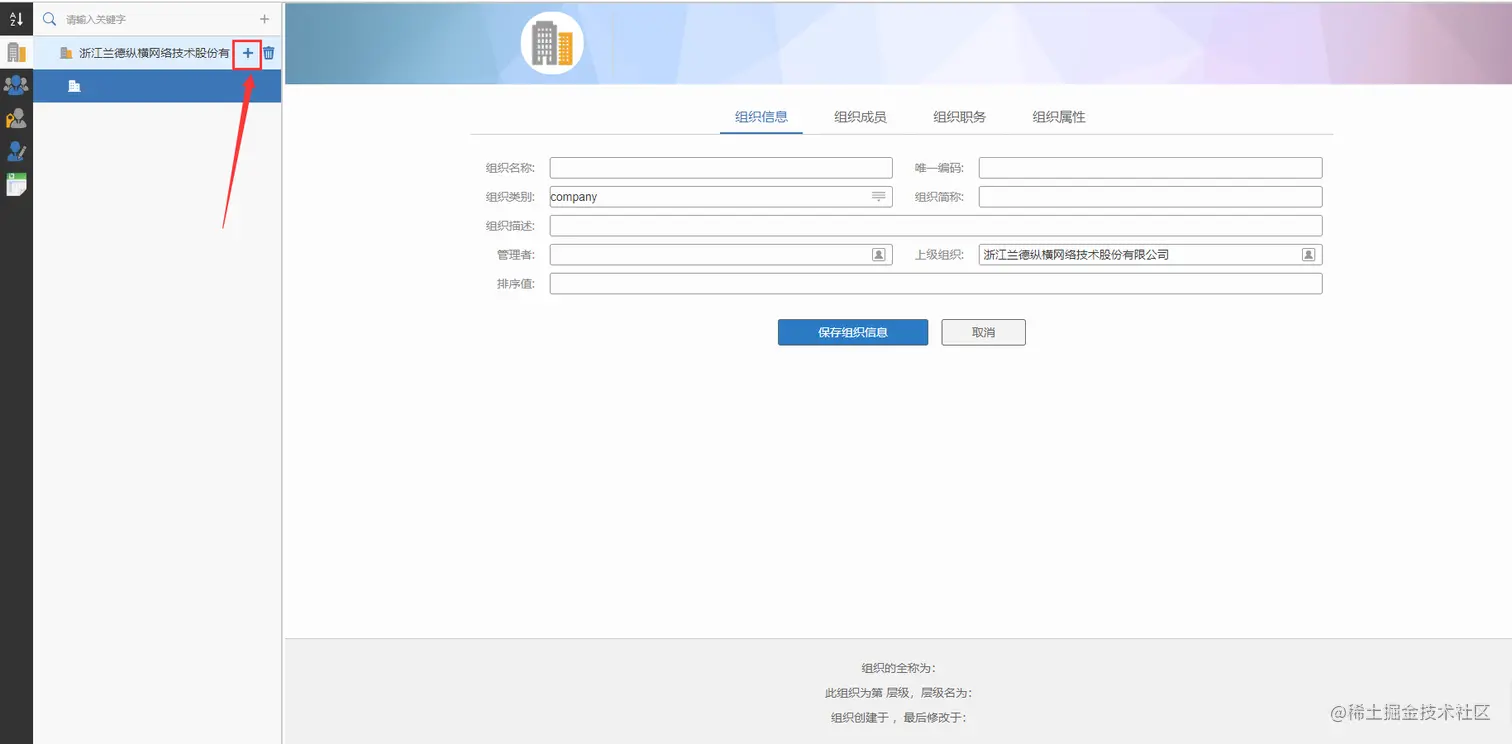
Task: Click the 取消 button
Action: (x=983, y=332)
